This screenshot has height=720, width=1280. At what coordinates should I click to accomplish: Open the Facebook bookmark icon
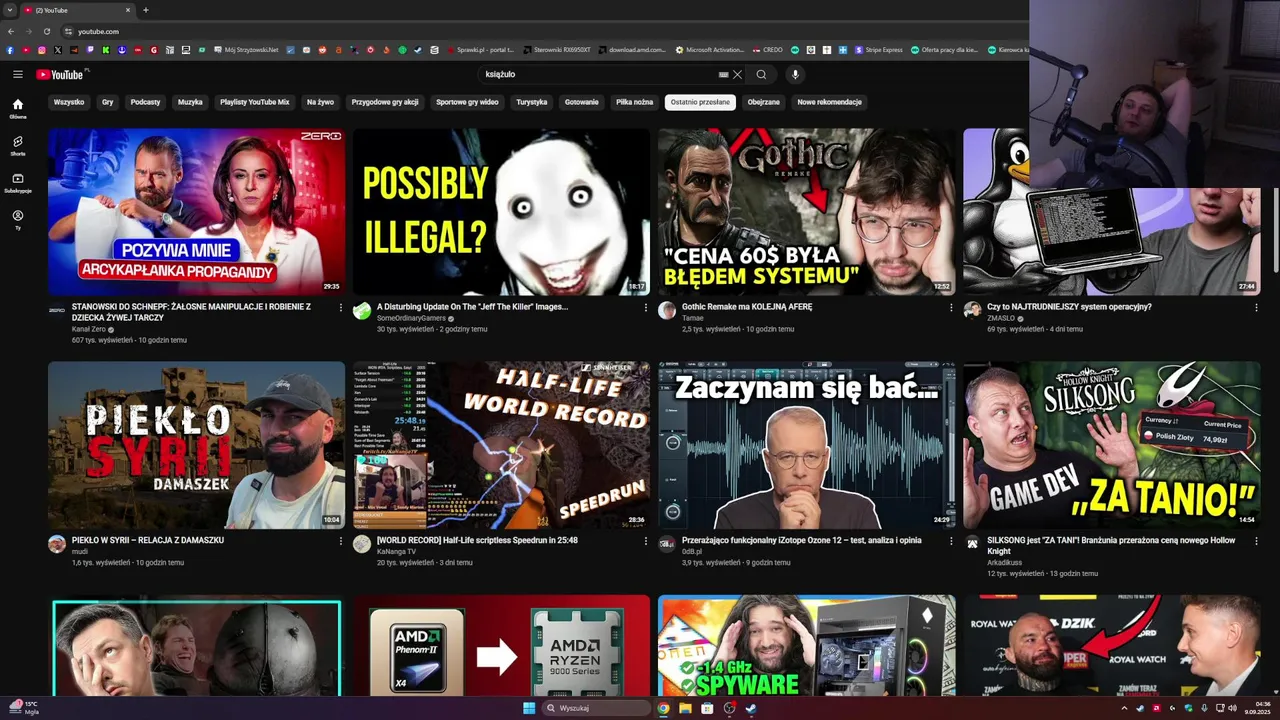[x=10, y=49]
